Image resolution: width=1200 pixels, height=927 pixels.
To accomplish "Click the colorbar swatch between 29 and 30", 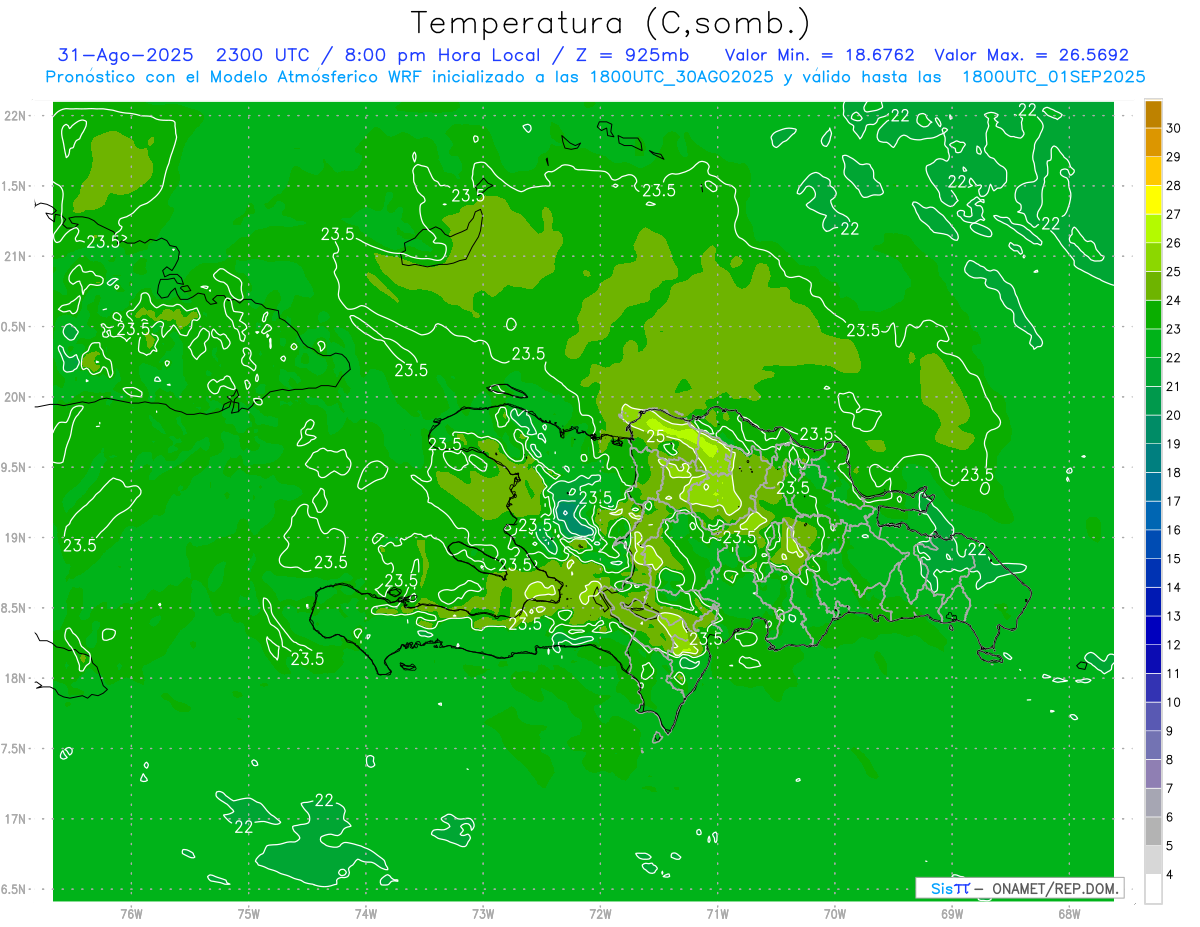I will click(1153, 143).
